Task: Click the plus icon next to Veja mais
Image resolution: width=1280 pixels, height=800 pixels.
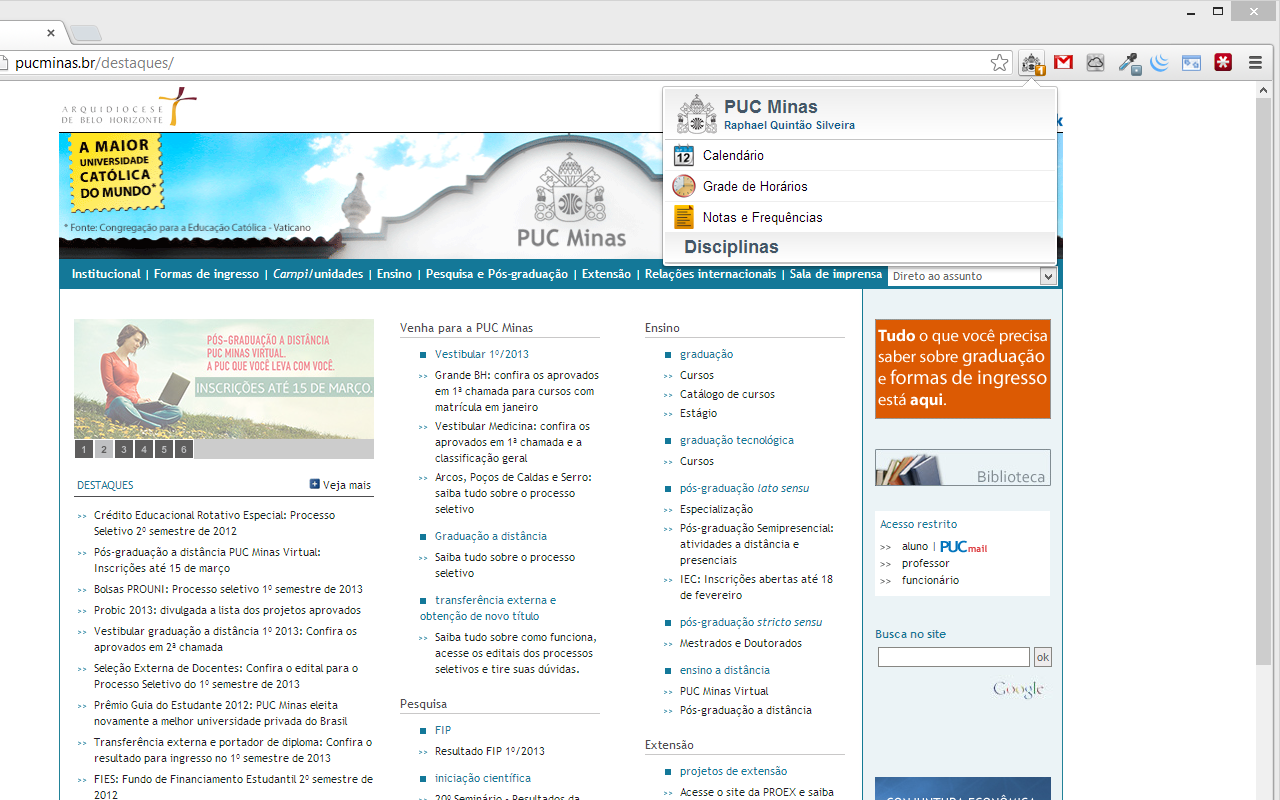Action: point(315,484)
